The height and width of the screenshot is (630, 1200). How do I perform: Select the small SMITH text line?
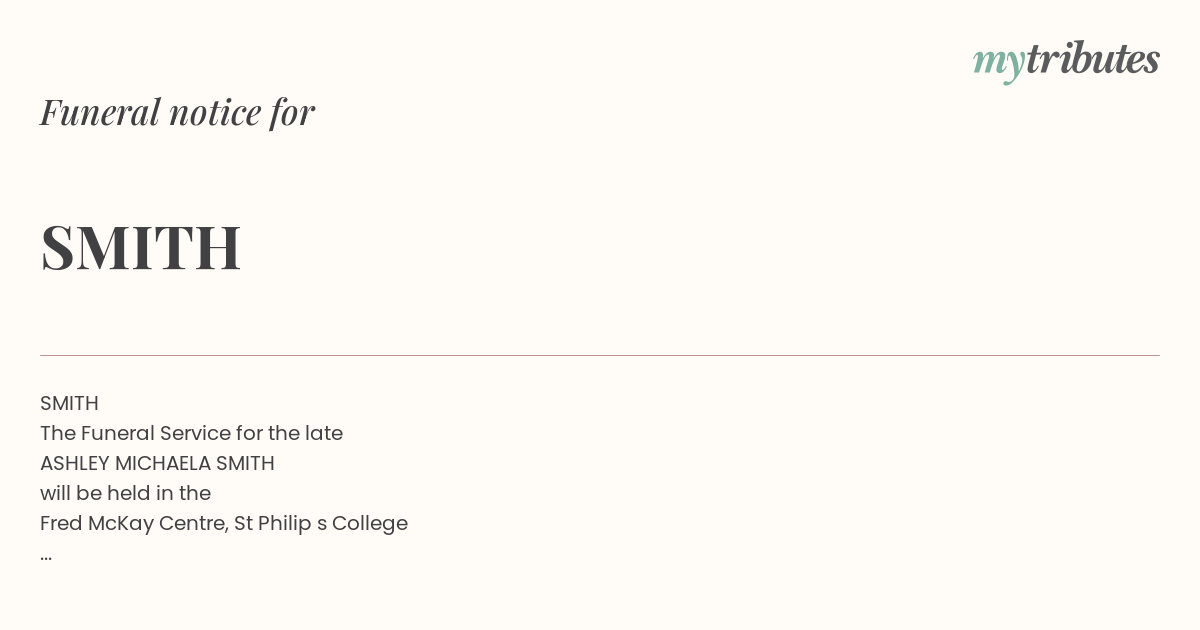coord(69,403)
